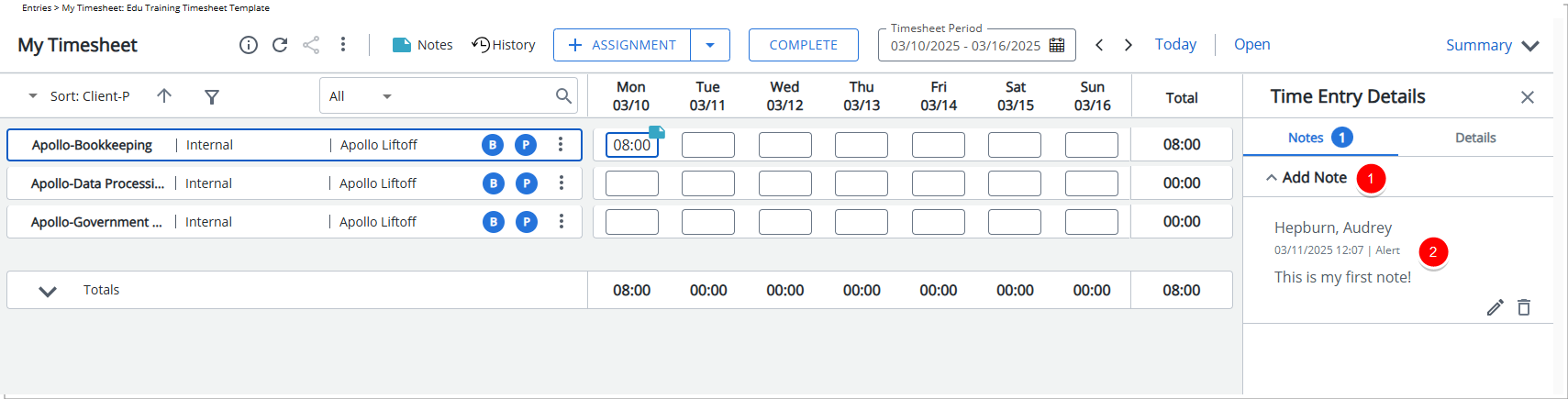Viewport: 1568px width, 399px height.
Task: Refresh the timesheet
Action: (280, 45)
